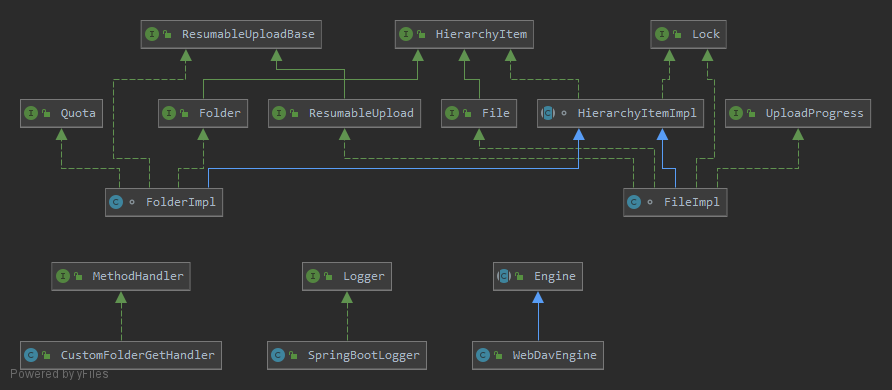
Task: Click the public lock icon on UploadProgress
Action: (x=751, y=114)
